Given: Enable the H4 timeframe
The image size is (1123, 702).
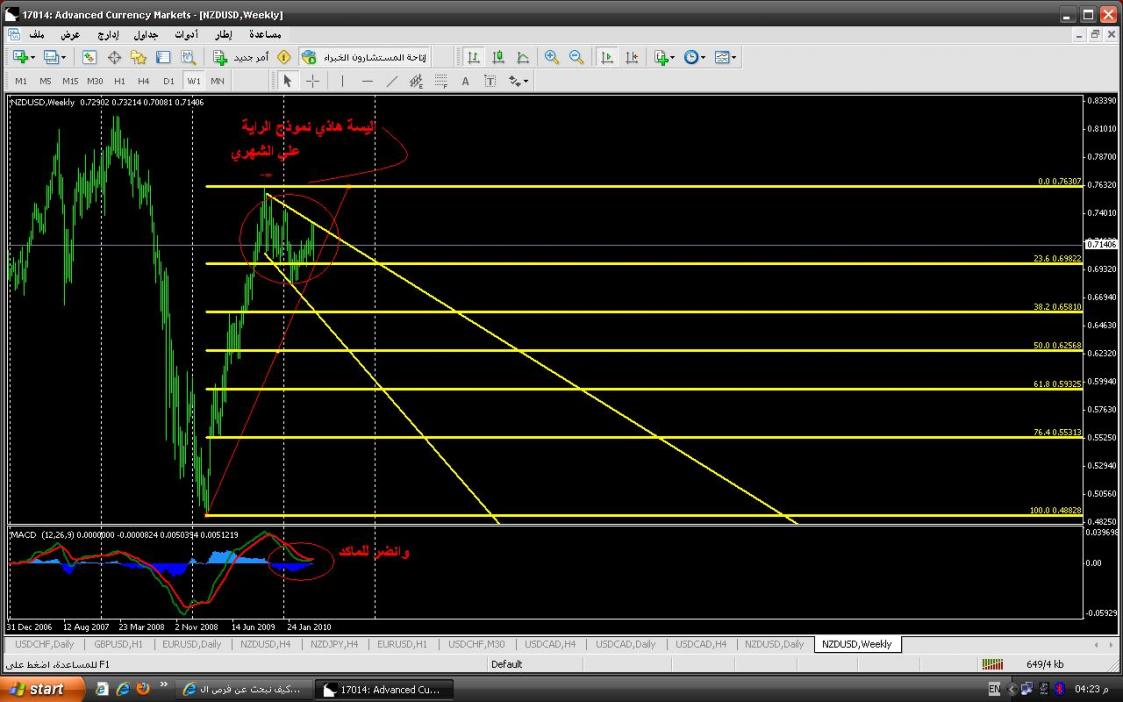Looking at the screenshot, I should [144, 81].
